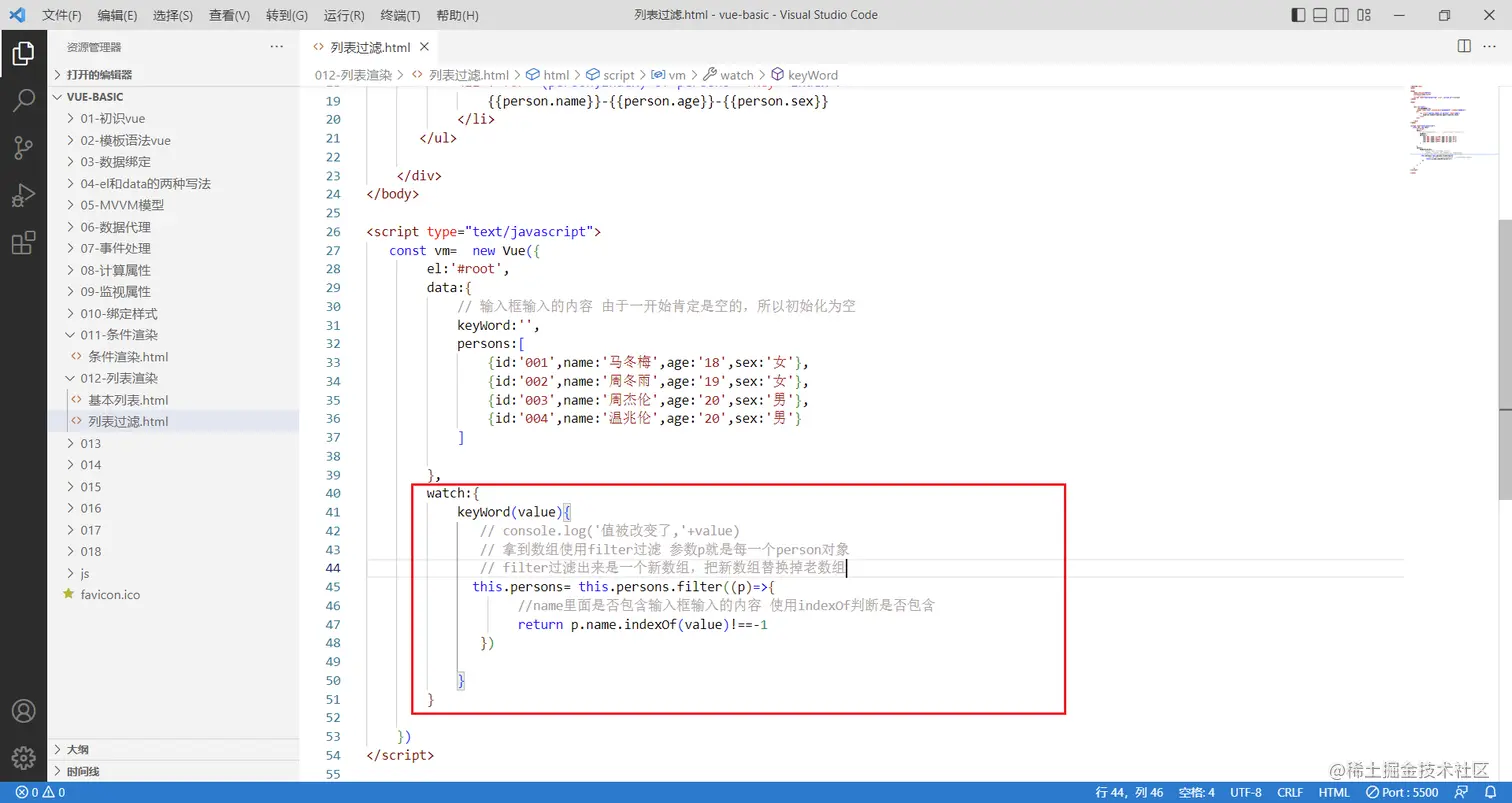Open Source Control view in activity bar
Screen dimensions: 1512x803
23,148
